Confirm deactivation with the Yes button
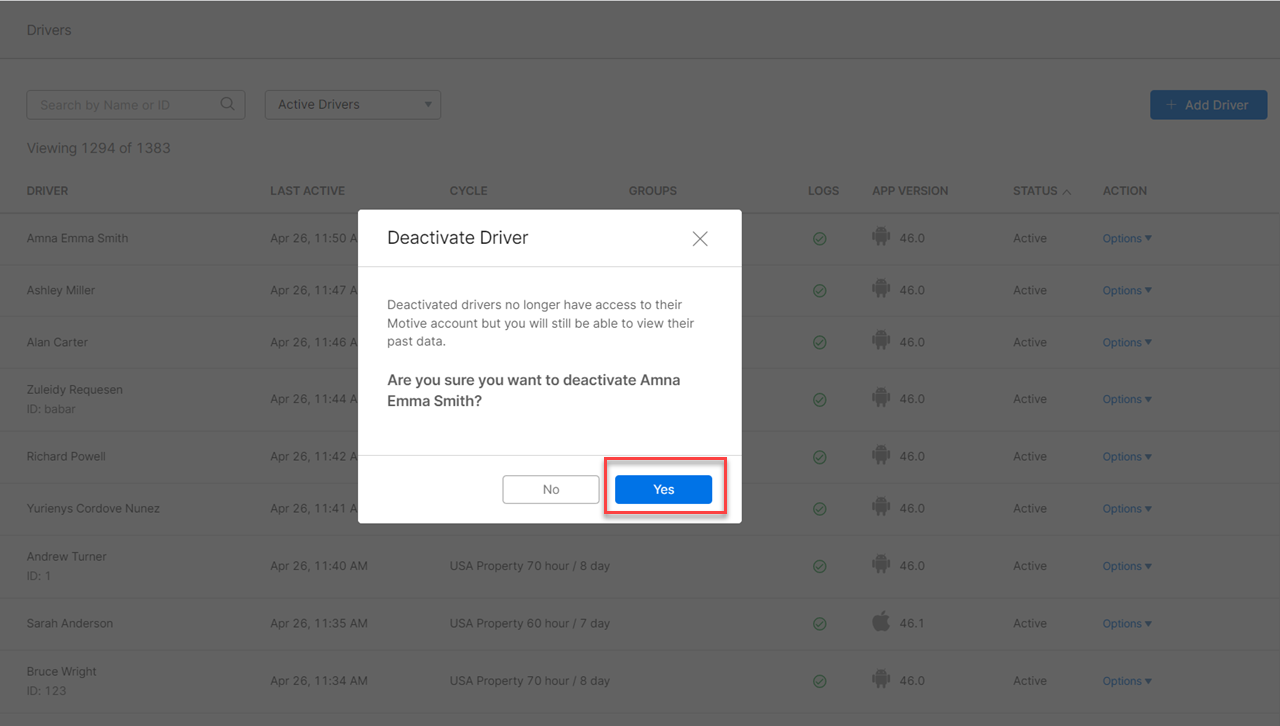The image size is (1280, 726). point(663,489)
